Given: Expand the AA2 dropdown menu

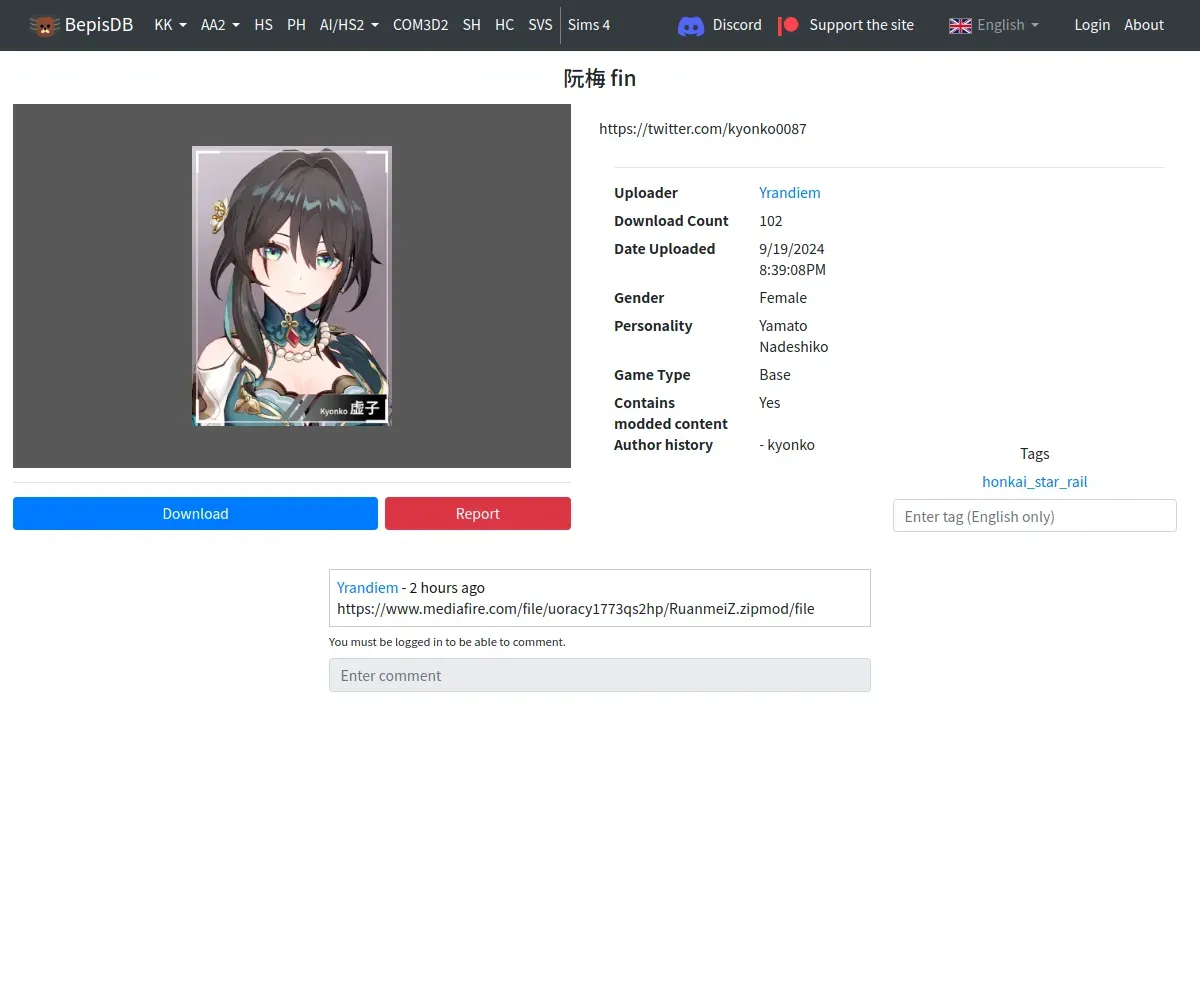Looking at the screenshot, I should 220,25.
